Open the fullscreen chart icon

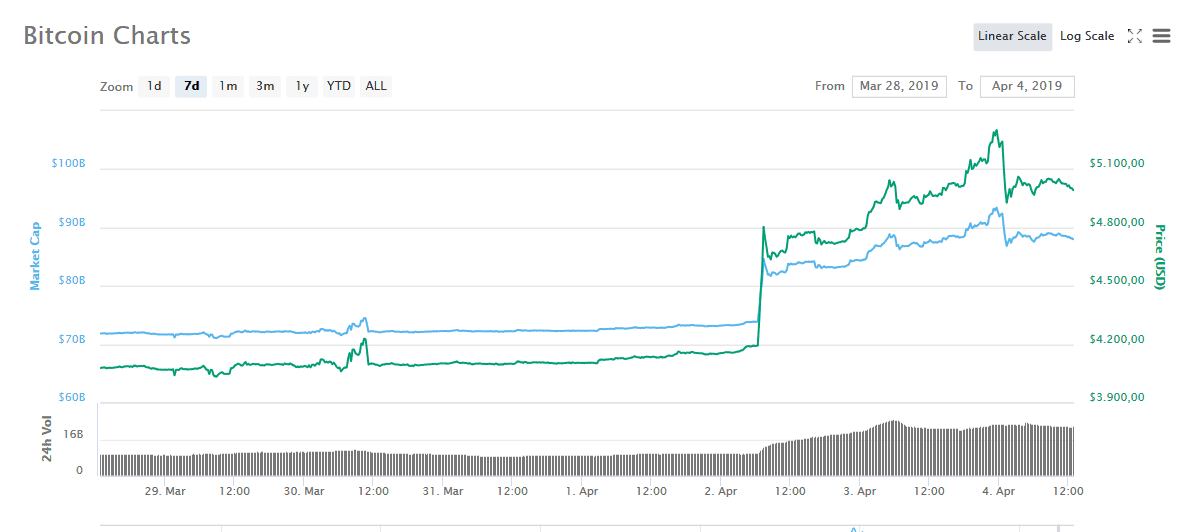point(1134,36)
